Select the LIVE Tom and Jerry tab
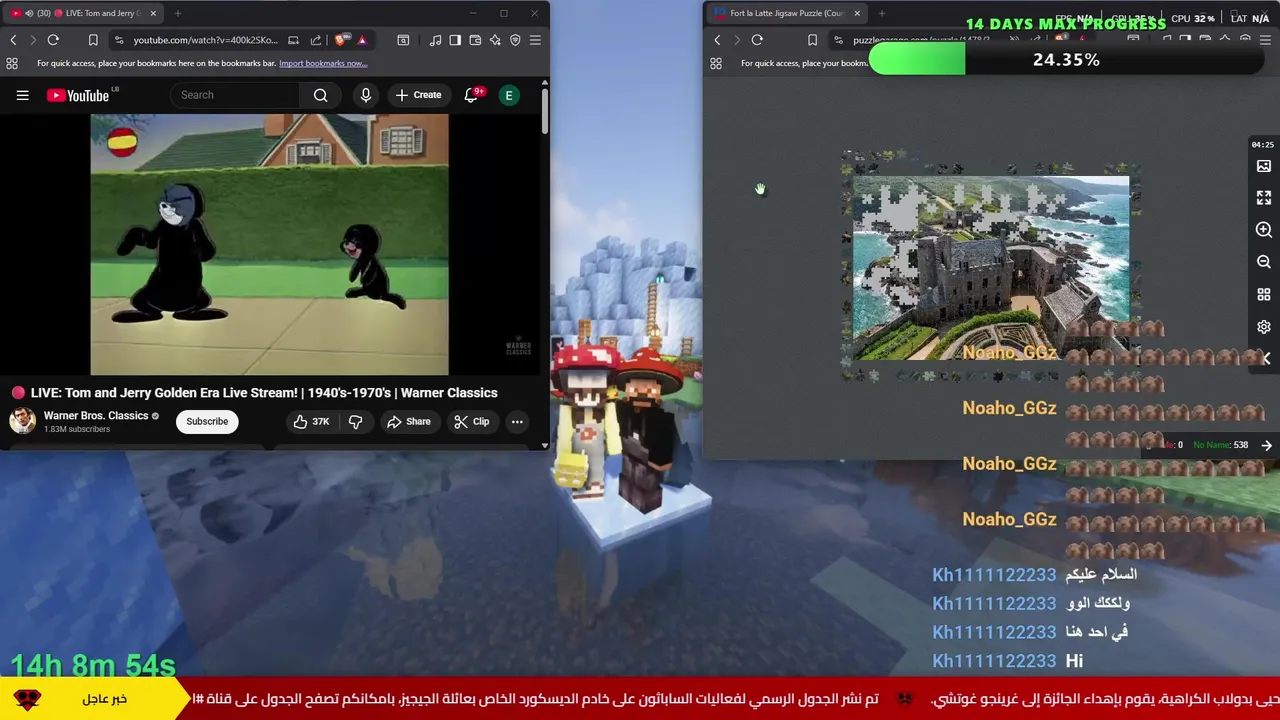This screenshot has width=1280, height=720. pos(85,13)
